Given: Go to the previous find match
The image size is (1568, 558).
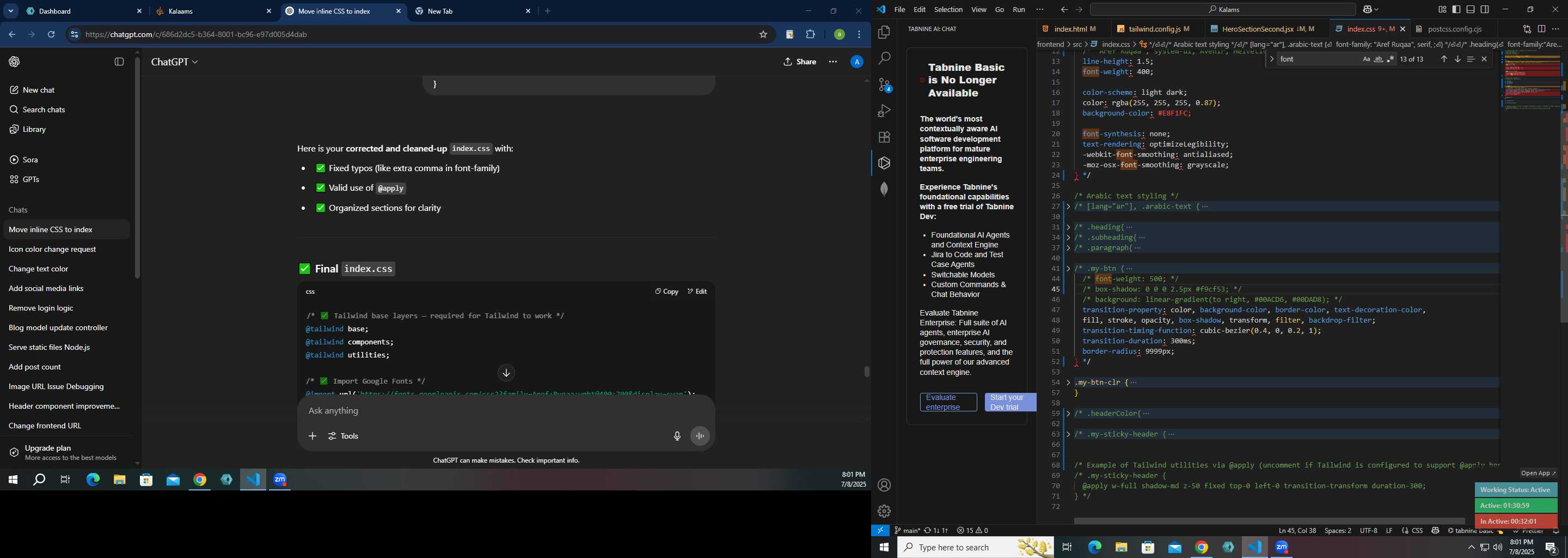Looking at the screenshot, I should point(1443,59).
